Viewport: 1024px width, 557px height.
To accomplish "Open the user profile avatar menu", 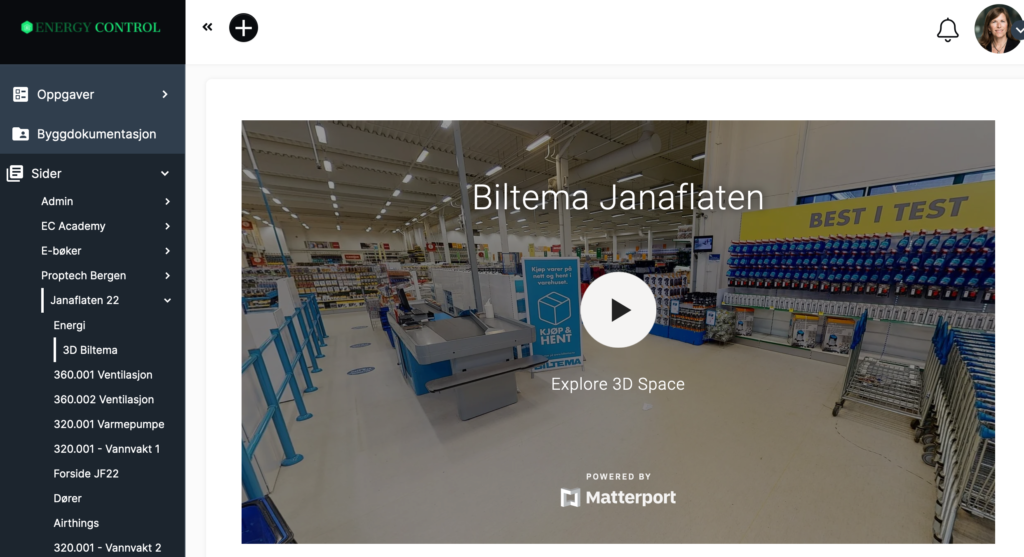I will coord(999,29).
